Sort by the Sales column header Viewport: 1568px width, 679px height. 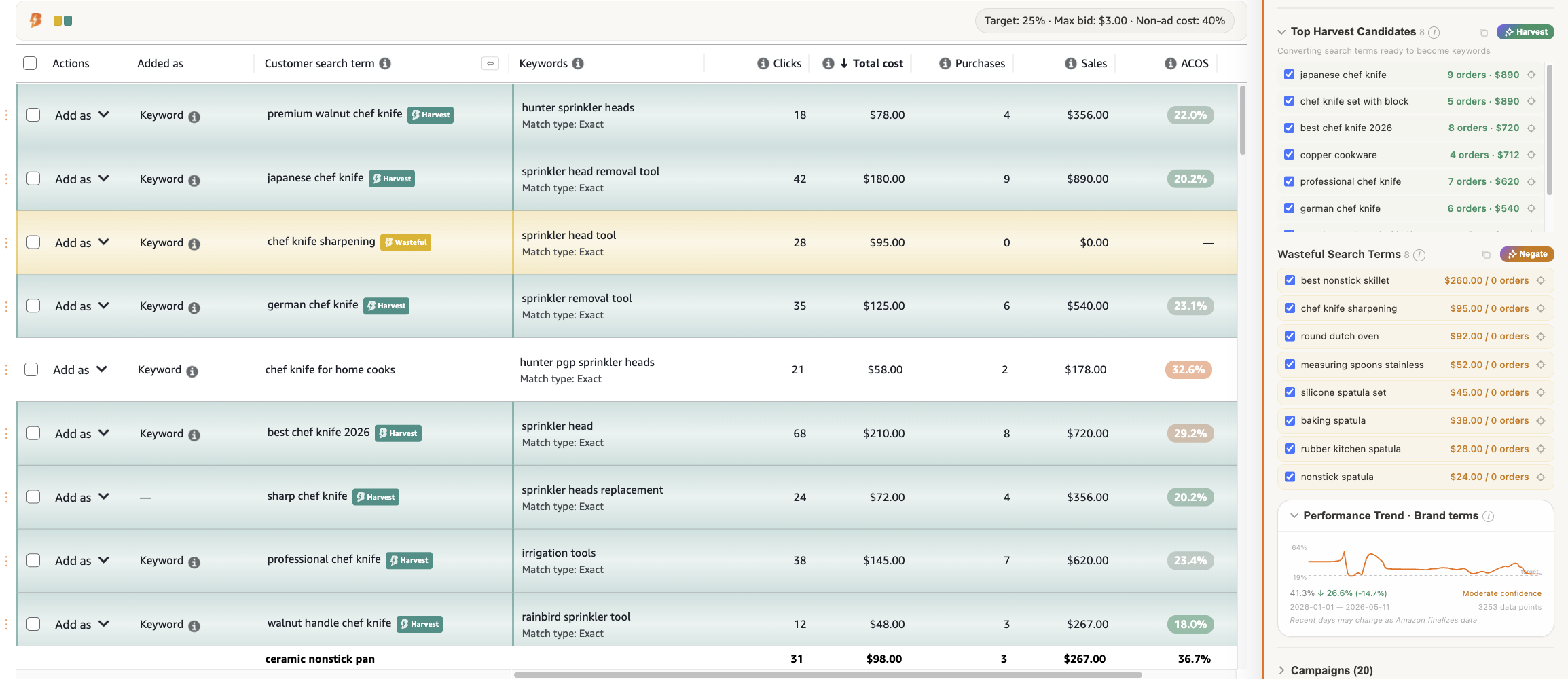1094,63
